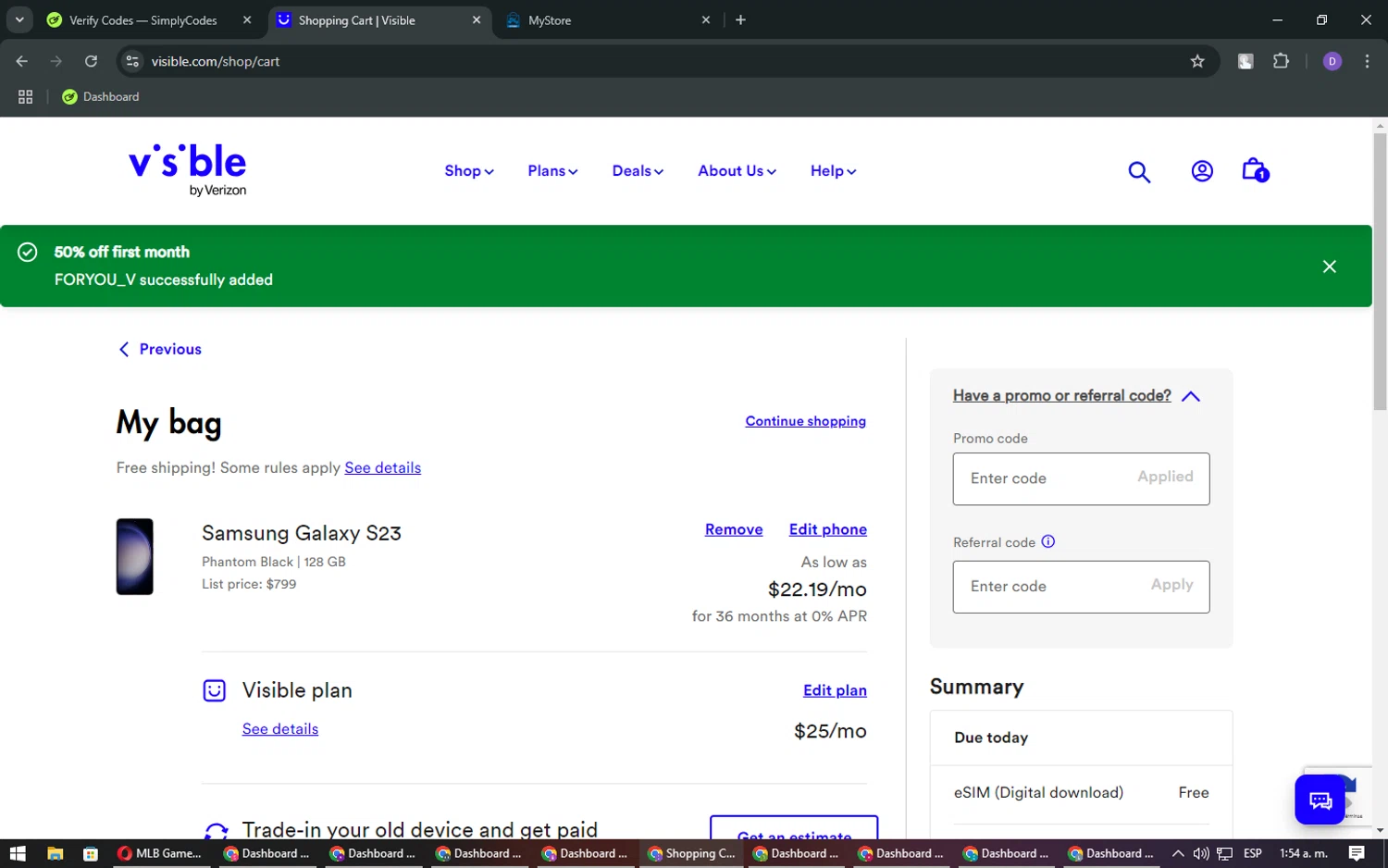The width and height of the screenshot is (1388, 868).
Task: Open the shopping bag icon
Action: [1255, 170]
